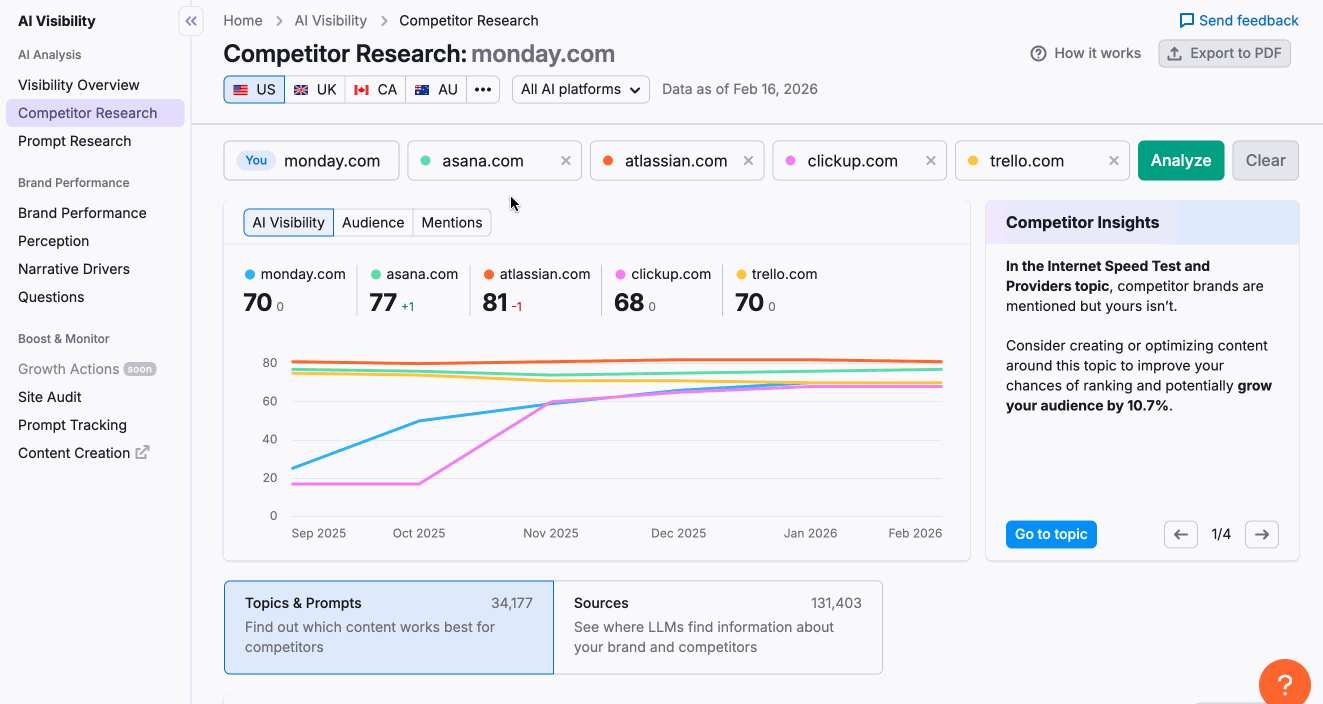The image size is (1323, 704).
Task: Click the left arrow in Competitor Insights pagination
Action: coord(1180,534)
